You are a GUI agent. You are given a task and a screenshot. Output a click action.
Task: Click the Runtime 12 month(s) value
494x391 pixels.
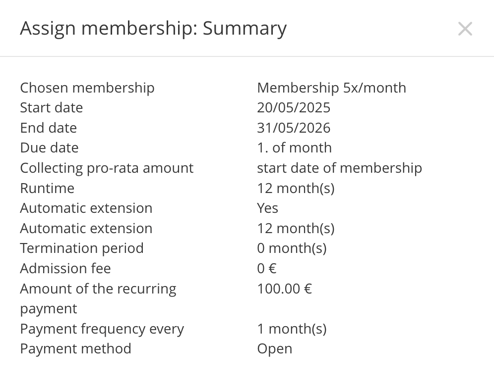click(296, 188)
